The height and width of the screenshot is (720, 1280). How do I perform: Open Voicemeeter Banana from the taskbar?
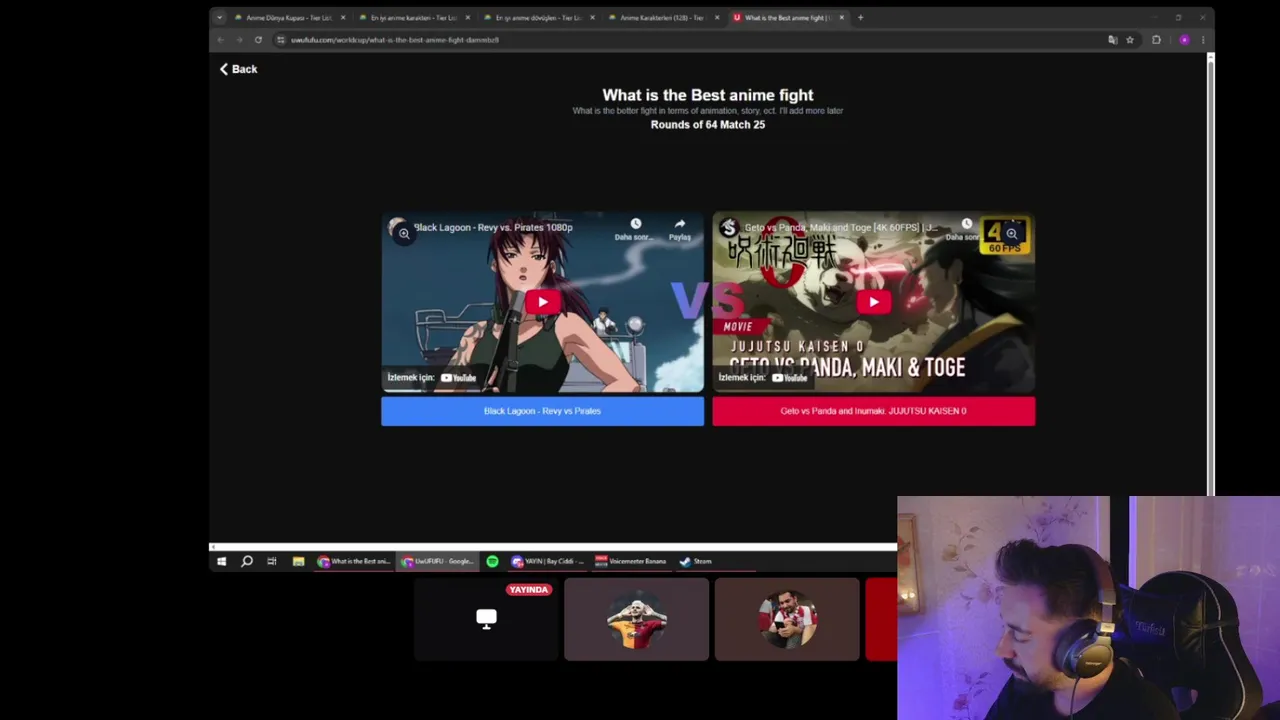[x=631, y=561]
